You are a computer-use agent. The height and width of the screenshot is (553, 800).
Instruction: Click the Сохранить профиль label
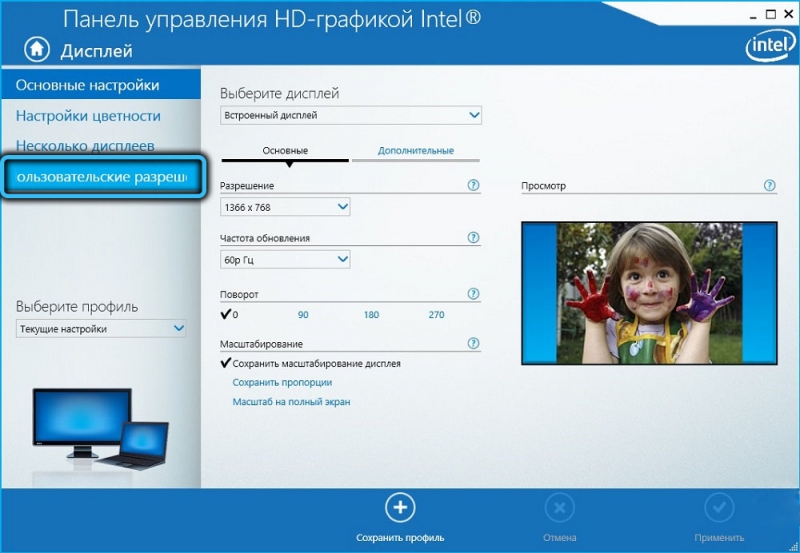400,538
